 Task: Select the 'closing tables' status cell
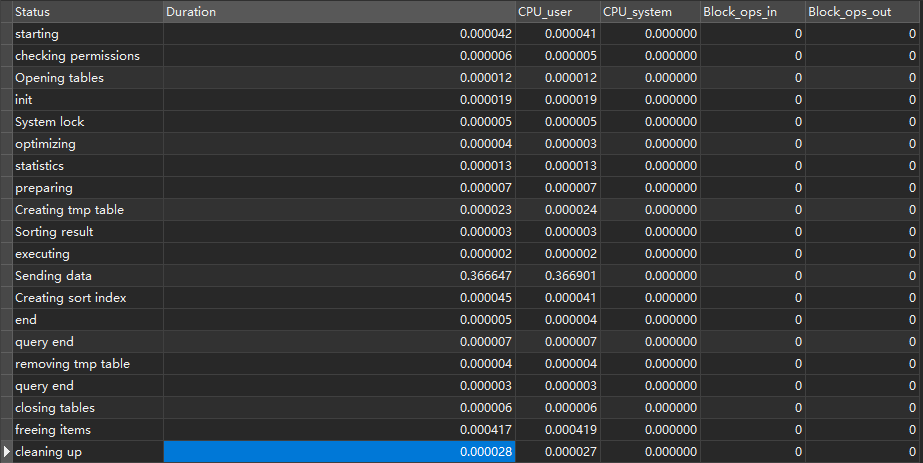[87, 408]
